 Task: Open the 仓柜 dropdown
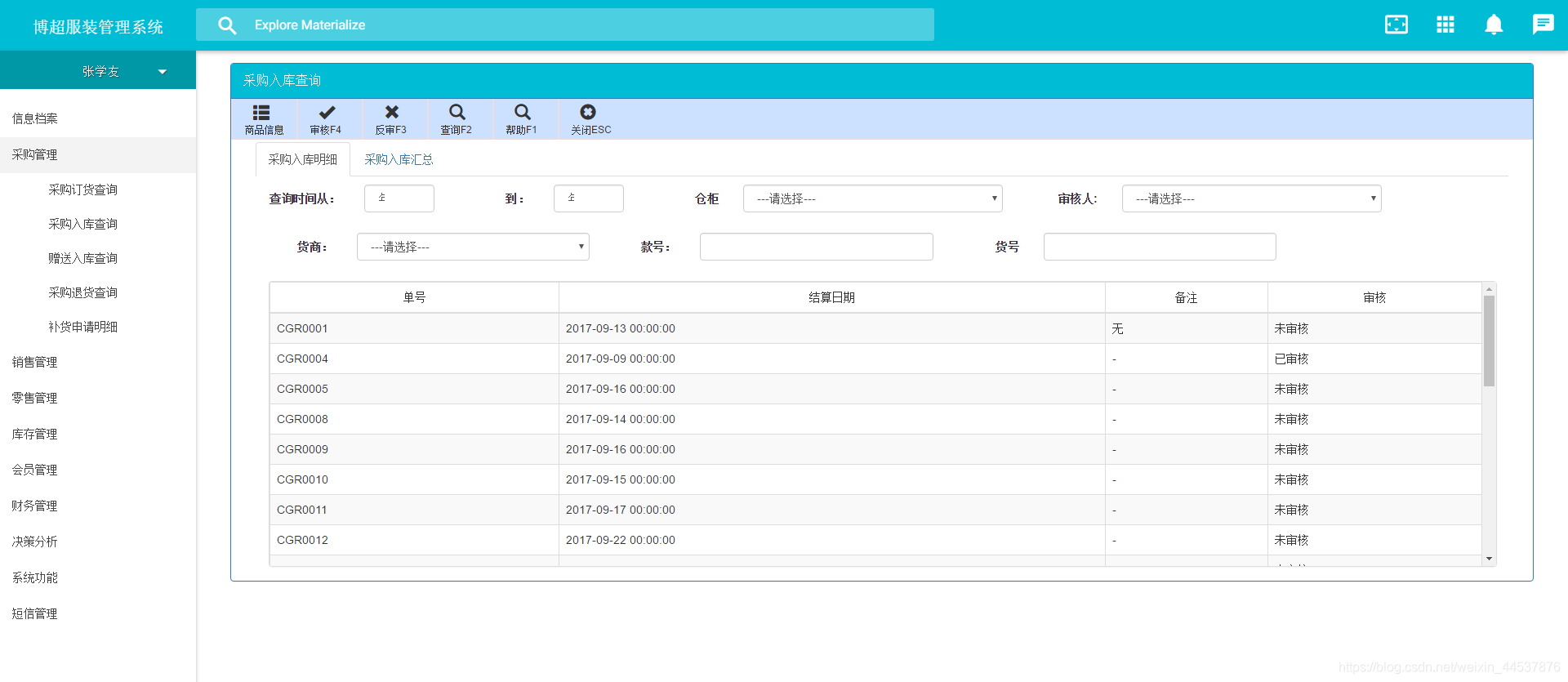click(872, 198)
